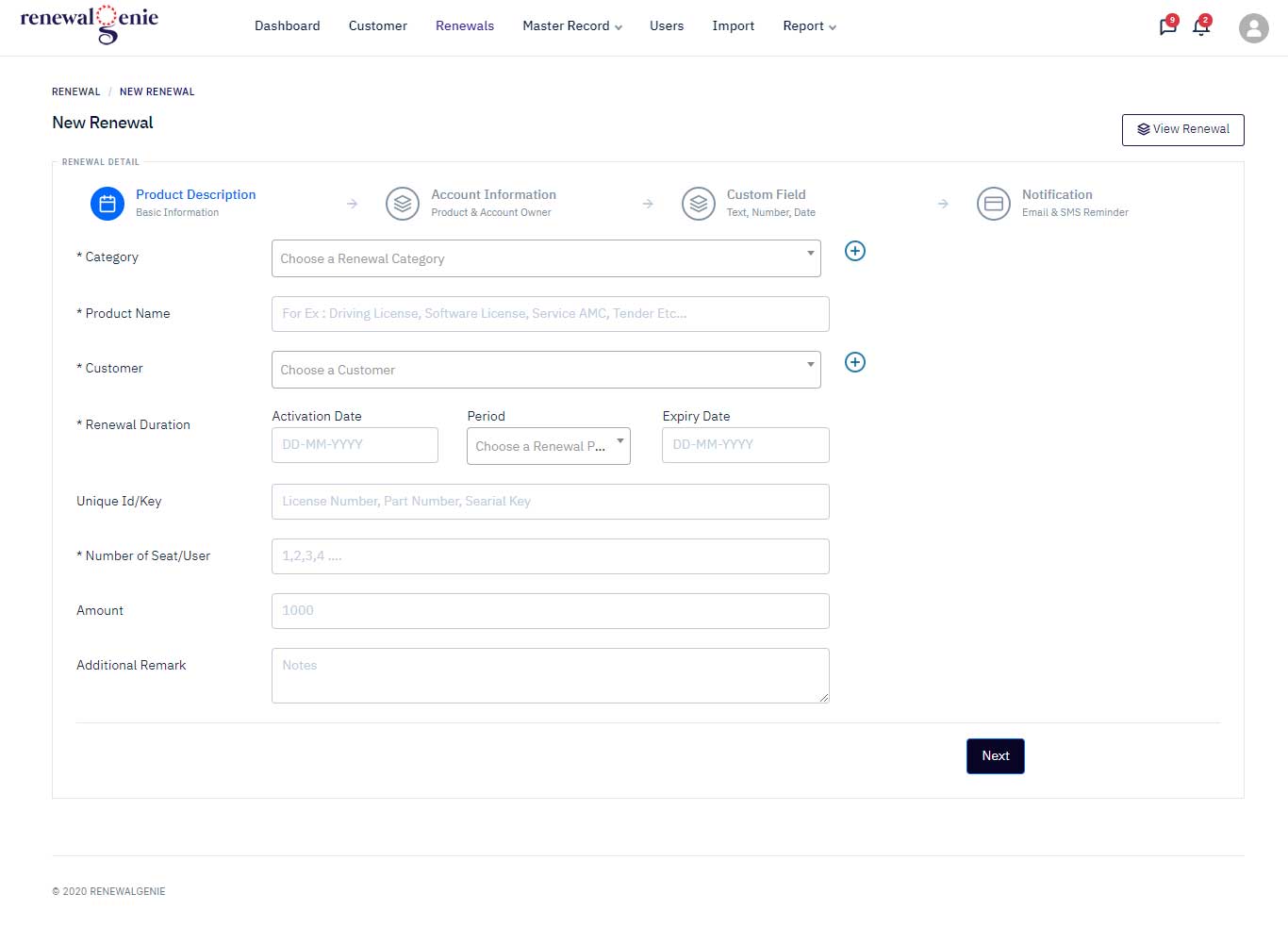Screen dimensions: 1288x927
Task: Click the RenewalGenie logo
Action: click(90, 25)
